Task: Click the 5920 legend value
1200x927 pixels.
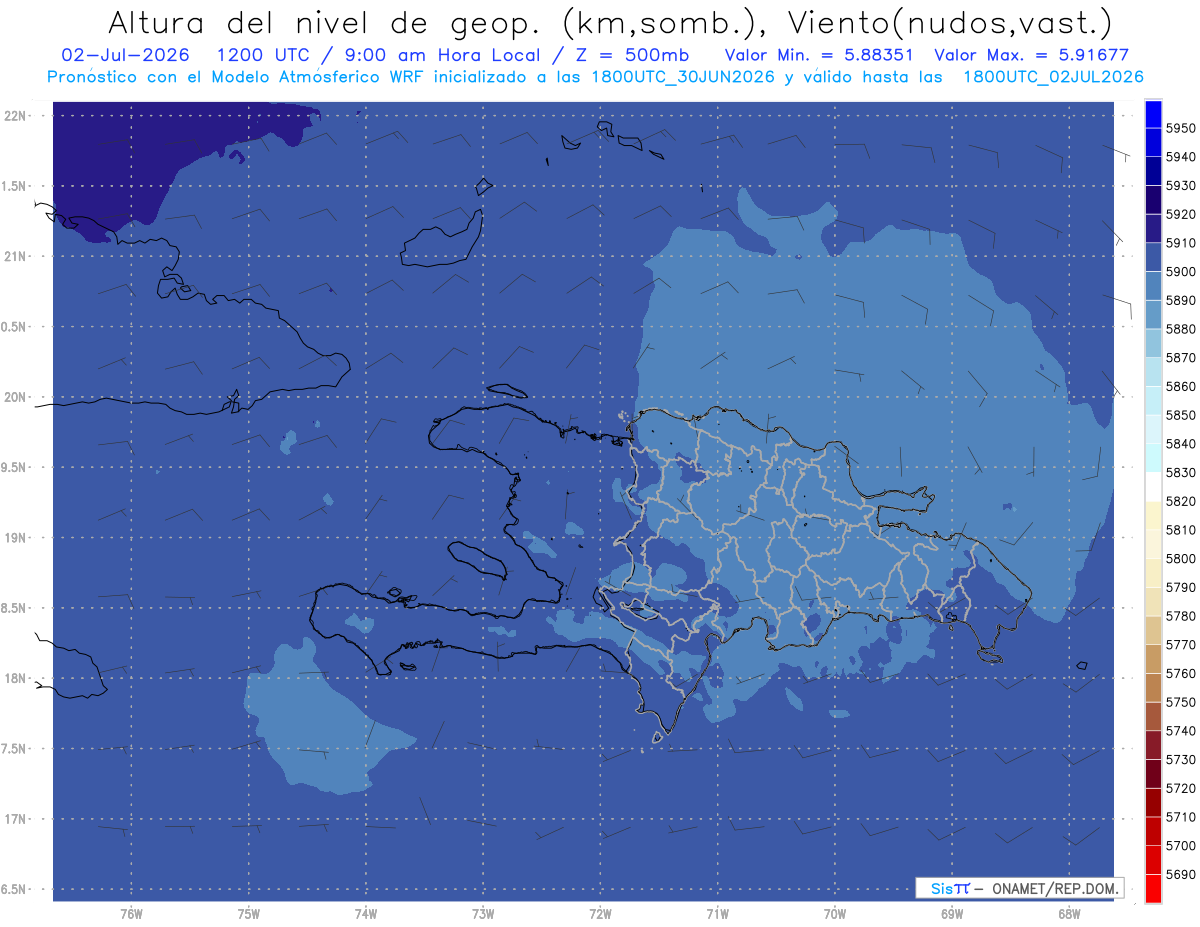Action: tap(1180, 214)
